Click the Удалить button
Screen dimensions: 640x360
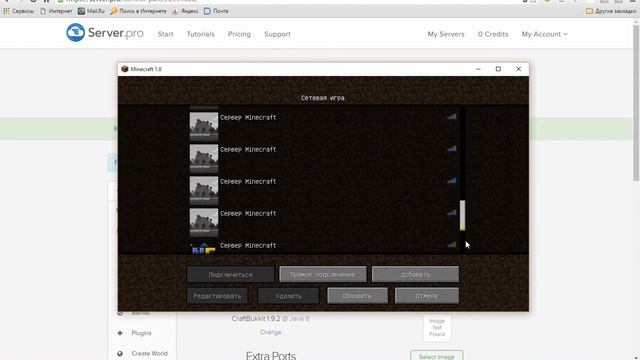[x=288, y=296]
